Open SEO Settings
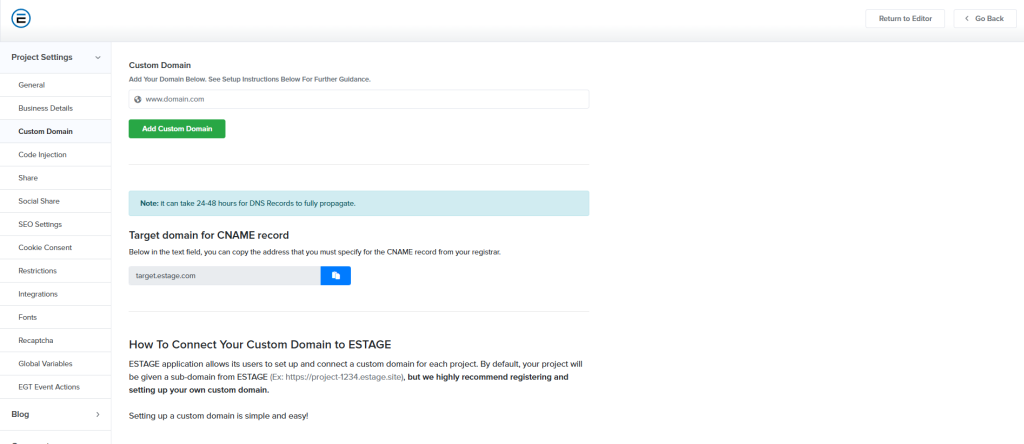1024x444 pixels. pos(56,224)
